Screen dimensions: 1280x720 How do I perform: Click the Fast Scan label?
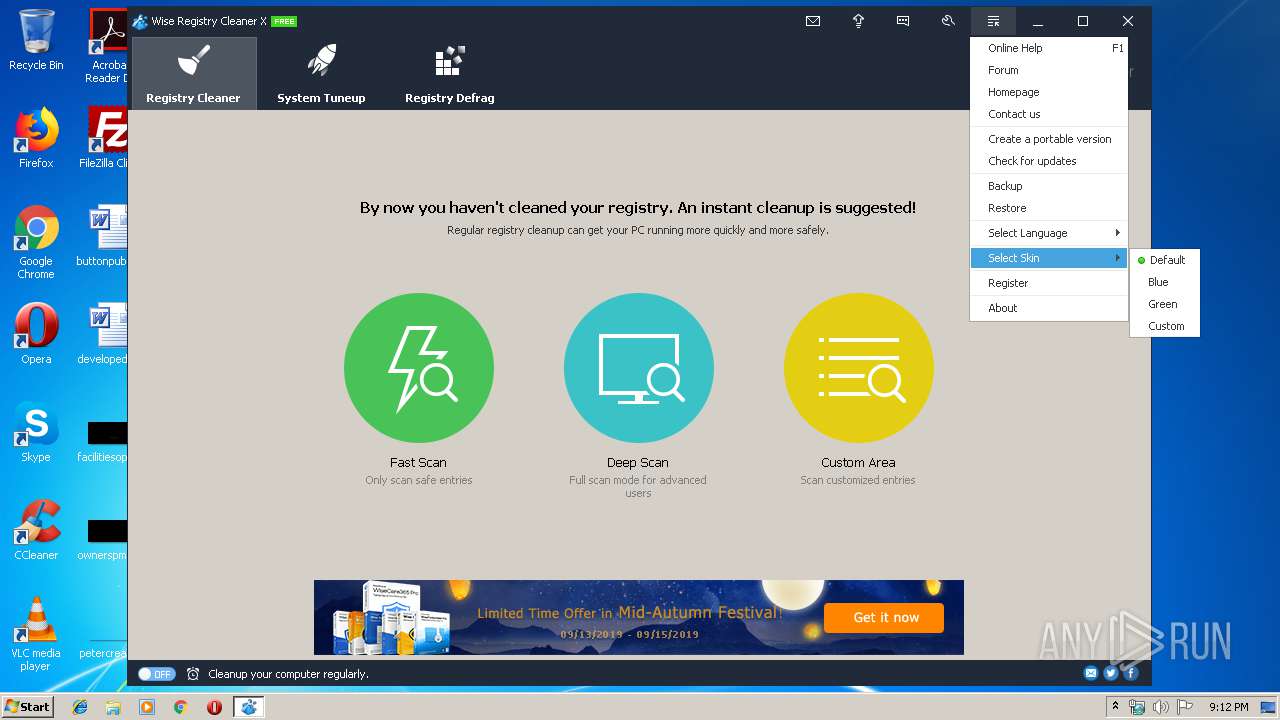pos(418,463)
